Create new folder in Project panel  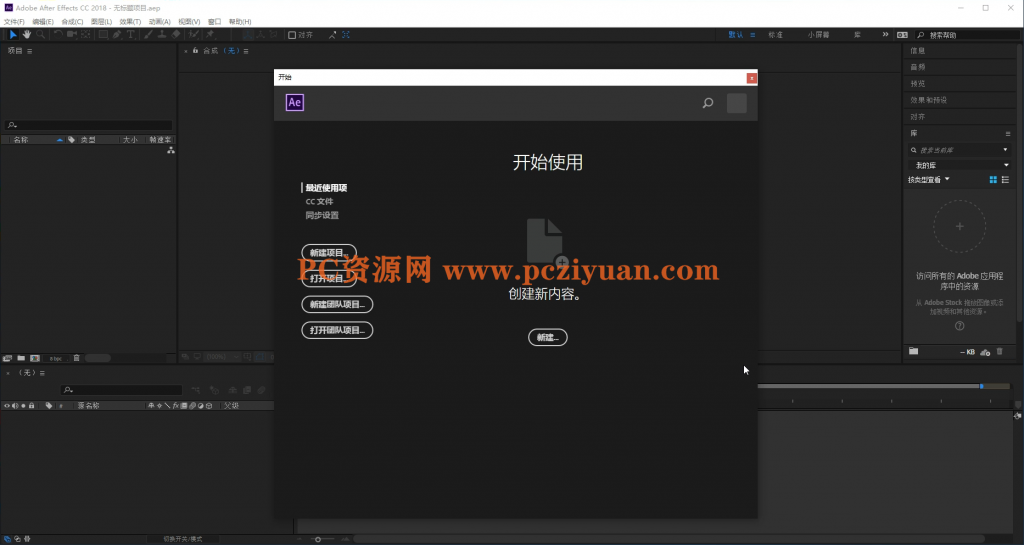21,358
